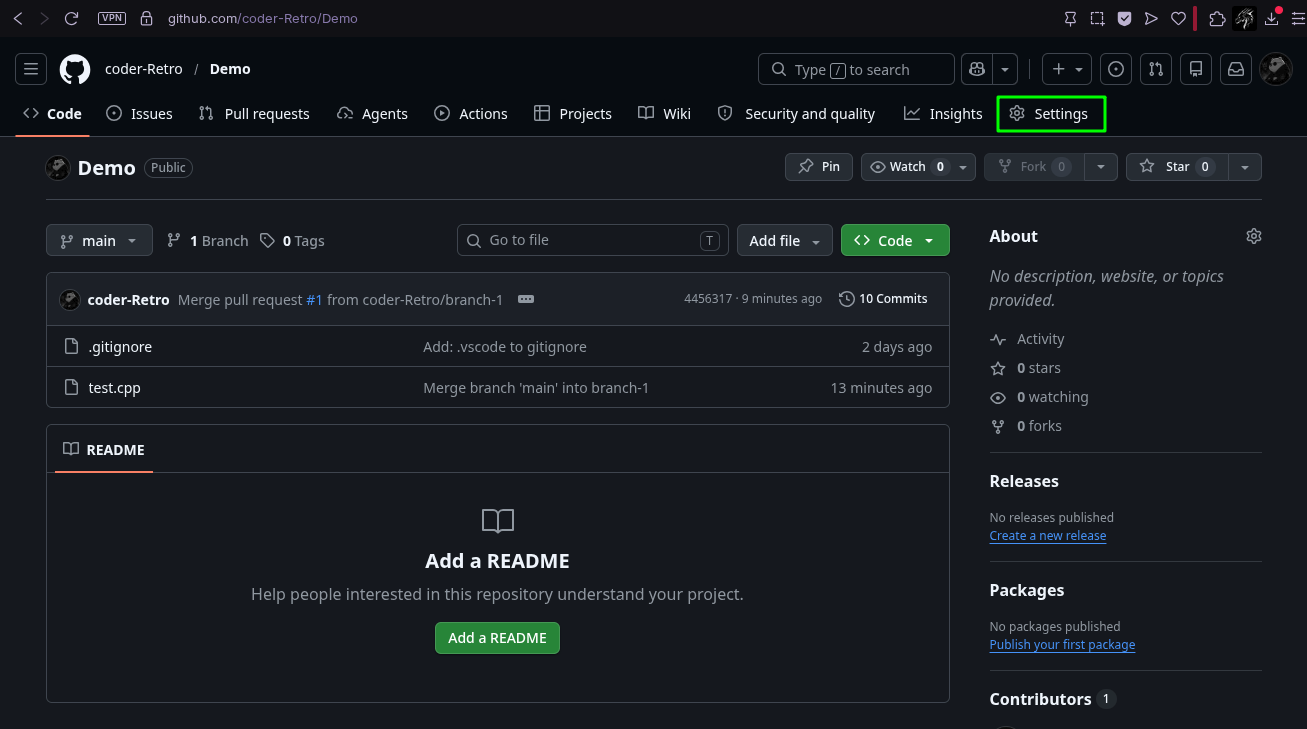This screenshot has width=1307, height=729.
Task: Switch to the Code tab
Action: [53, 114]
